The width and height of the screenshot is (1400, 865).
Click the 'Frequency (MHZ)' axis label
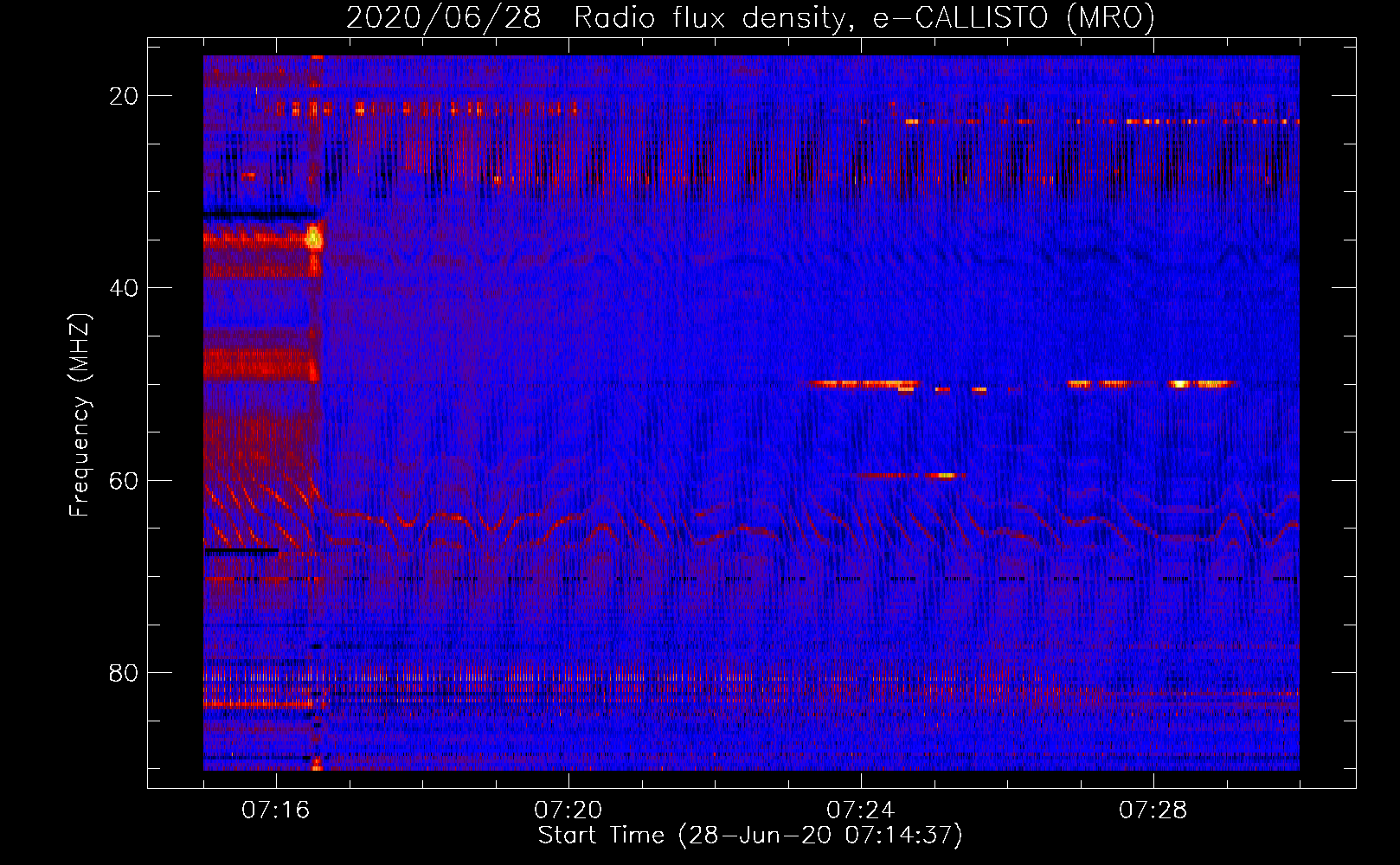pyautogui.click(x=80, y=415)
